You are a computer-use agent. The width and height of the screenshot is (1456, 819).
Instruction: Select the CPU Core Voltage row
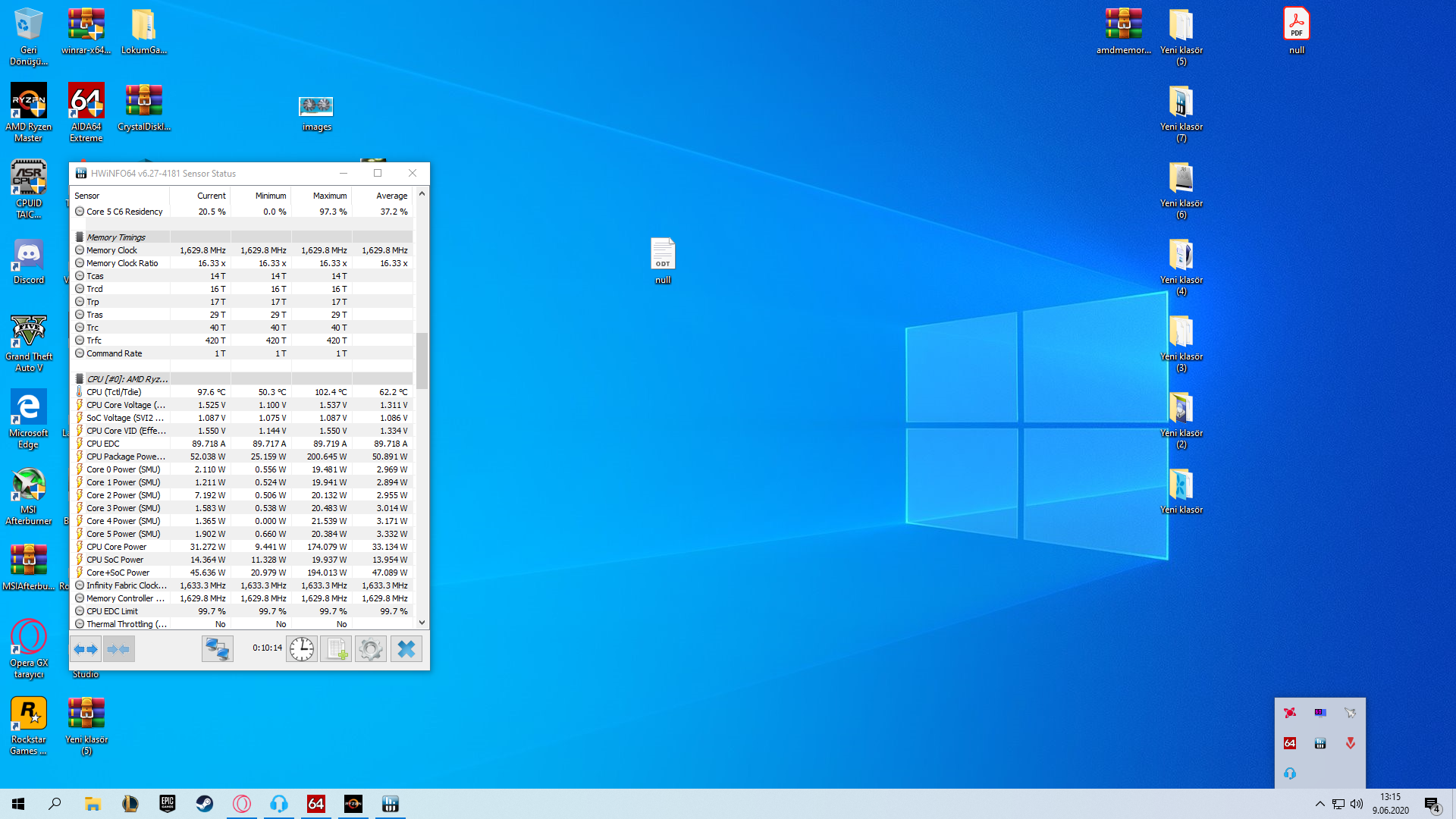[242, 405]
